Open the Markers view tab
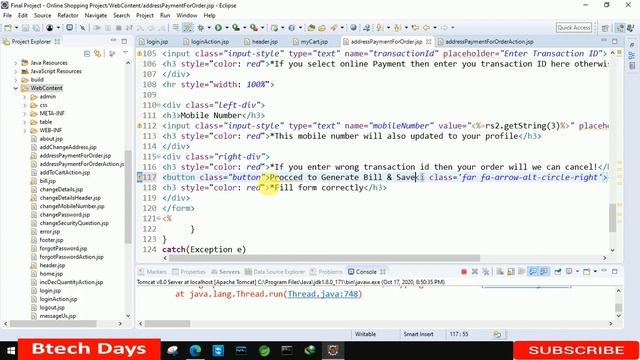Screen dimensions: 640x360 point(152,272)
